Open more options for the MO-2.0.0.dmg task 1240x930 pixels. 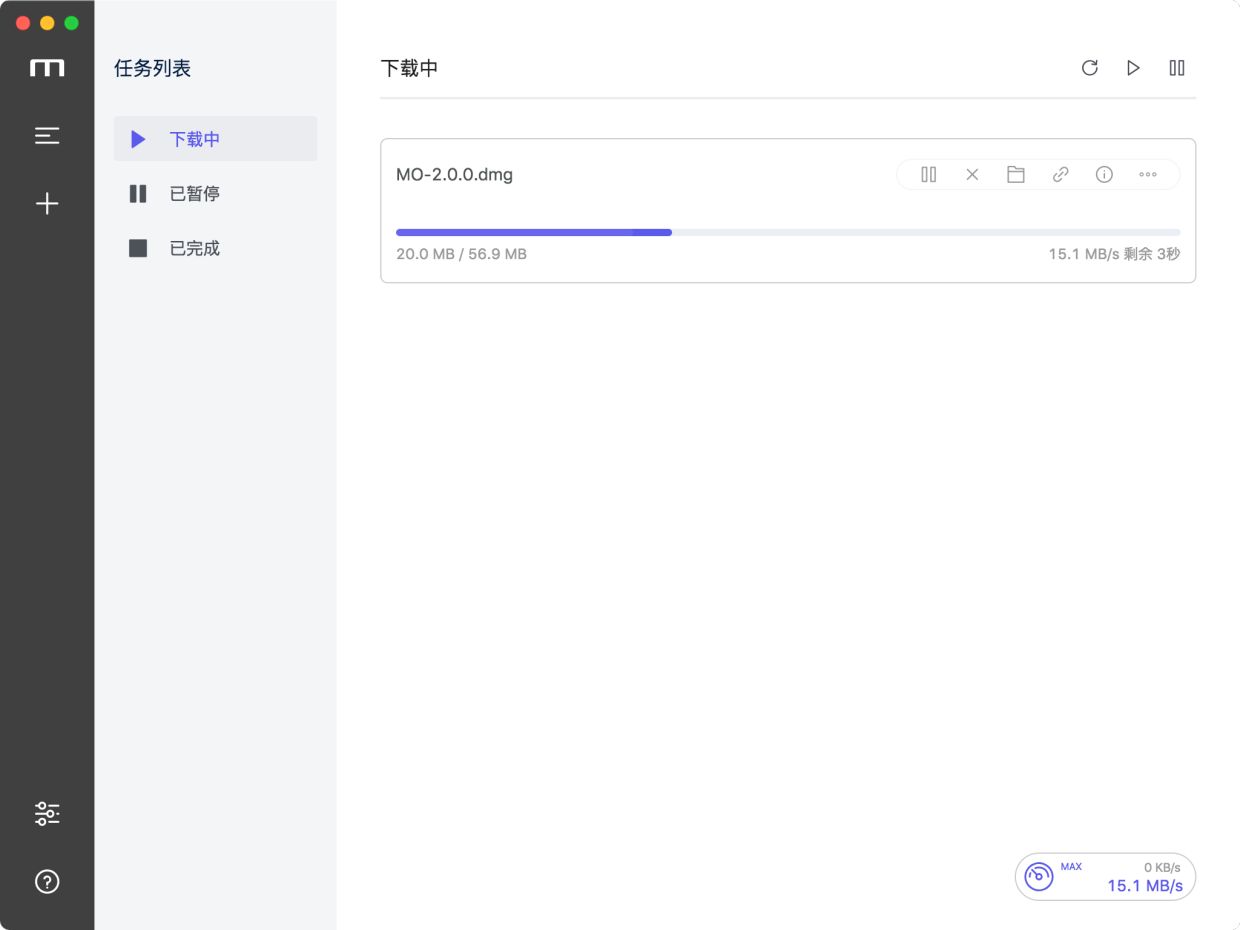tap(1148, 174)
